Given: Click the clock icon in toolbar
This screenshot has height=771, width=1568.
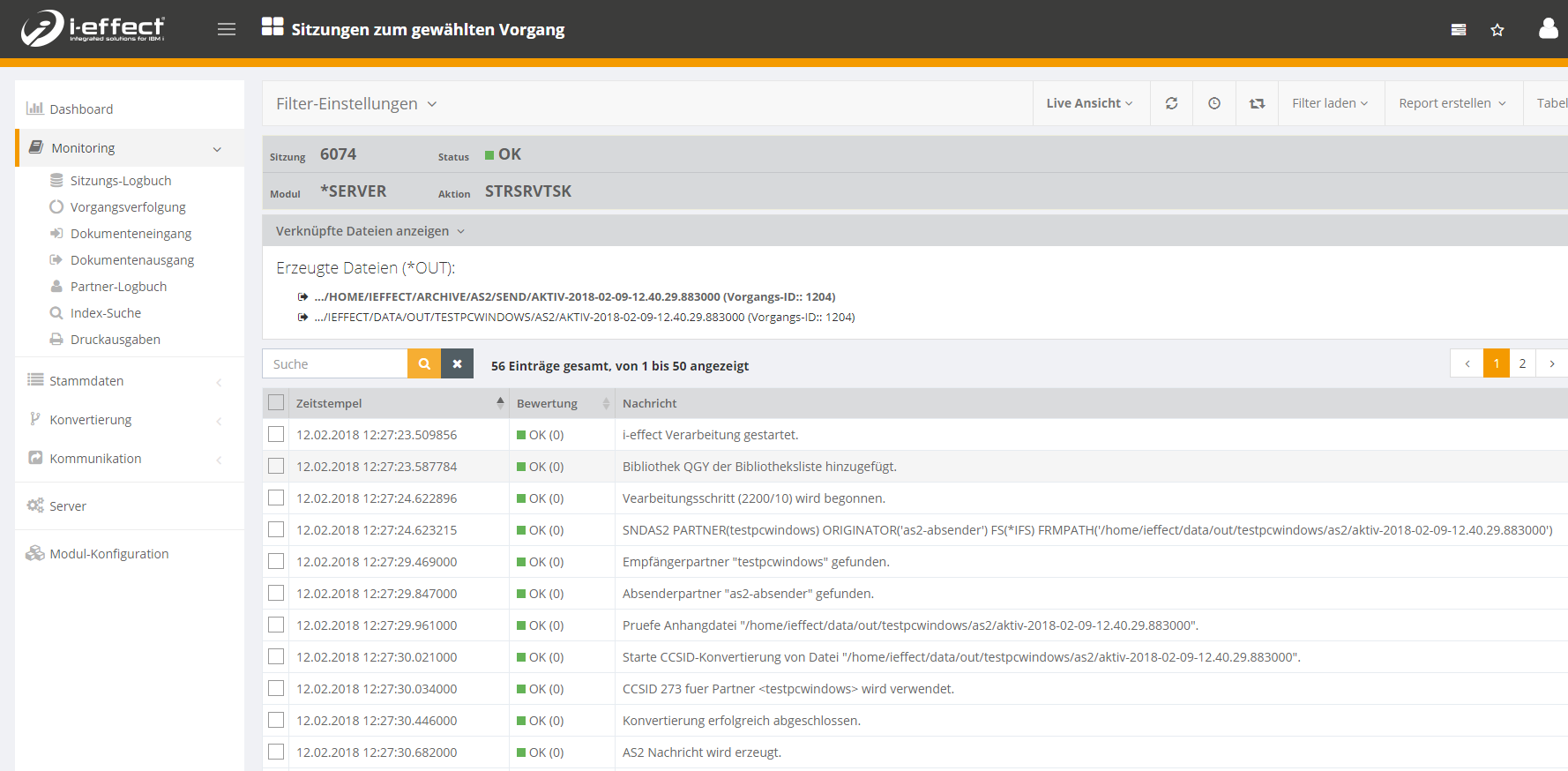Looking at the screenshot, I should pyautogui.click(x=1214, y=103).
